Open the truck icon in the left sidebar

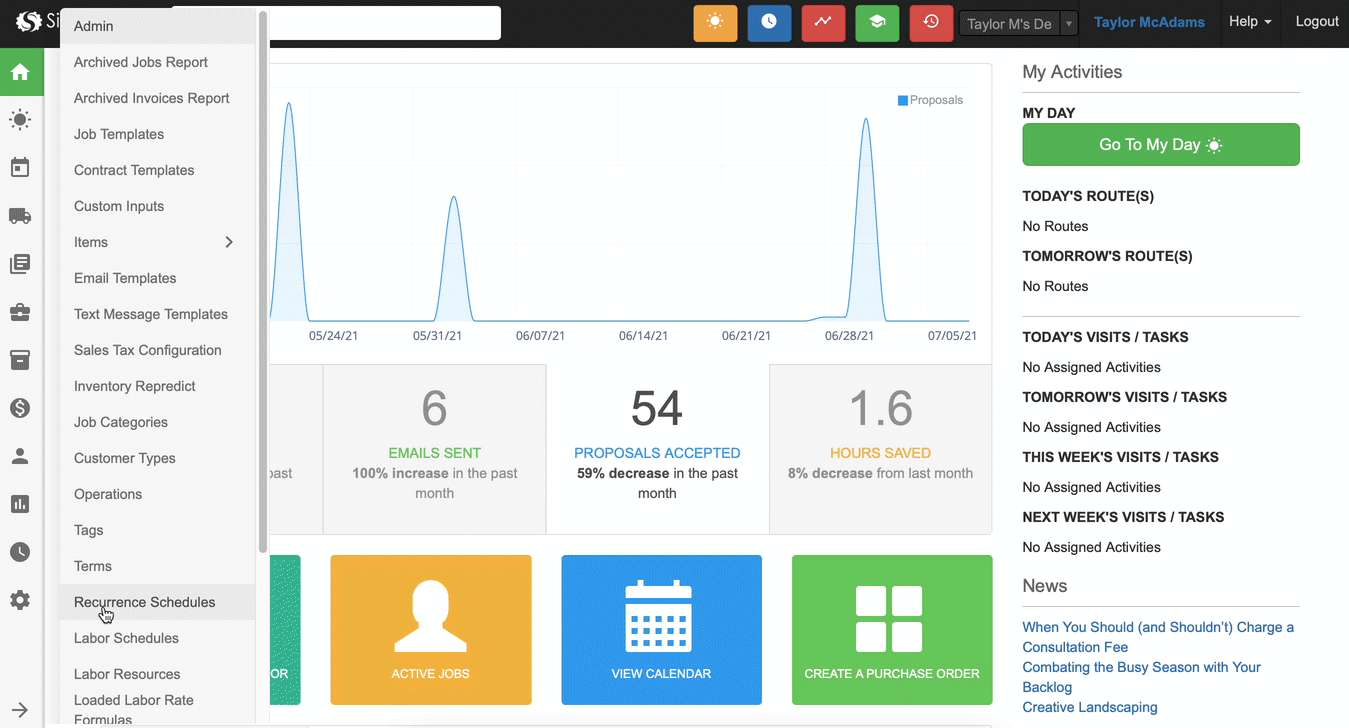click(20, 216)
